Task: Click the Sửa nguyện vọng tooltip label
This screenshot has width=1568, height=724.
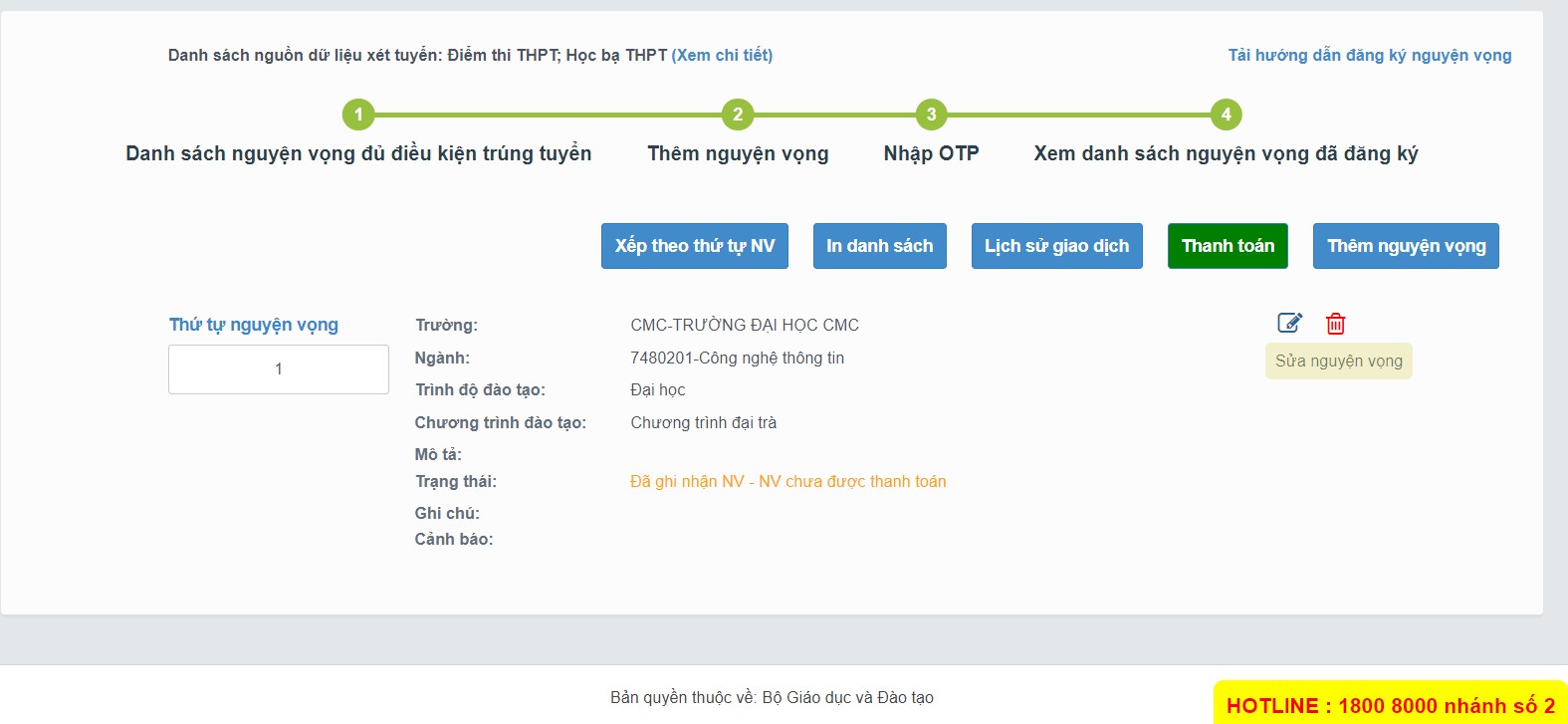Action: pyautogui.click(x=1338, y=361)
